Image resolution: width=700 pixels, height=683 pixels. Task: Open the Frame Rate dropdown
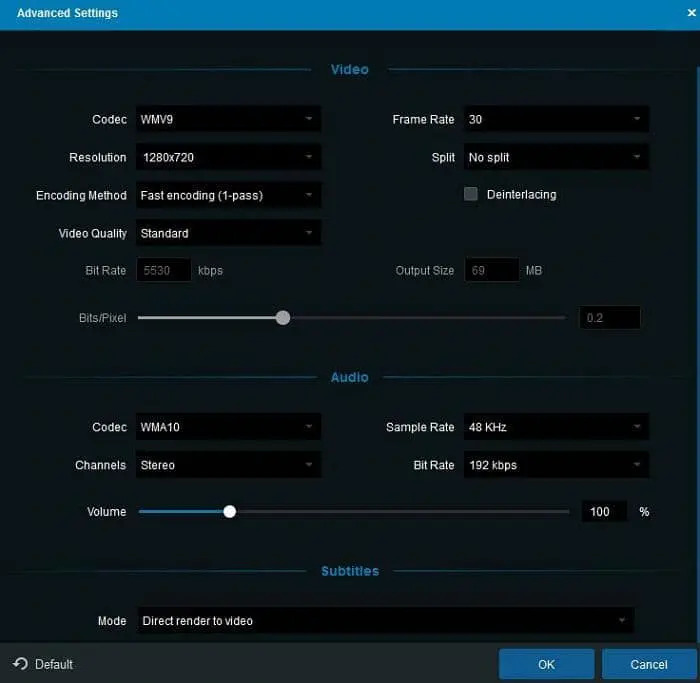point(555,119)
